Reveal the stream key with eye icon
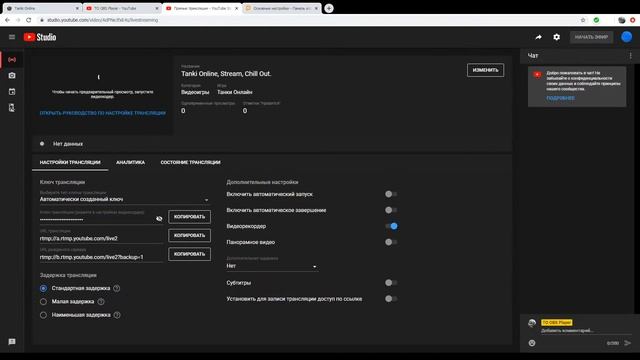Viewport: 640px width, 360px height. click(159, 219)
